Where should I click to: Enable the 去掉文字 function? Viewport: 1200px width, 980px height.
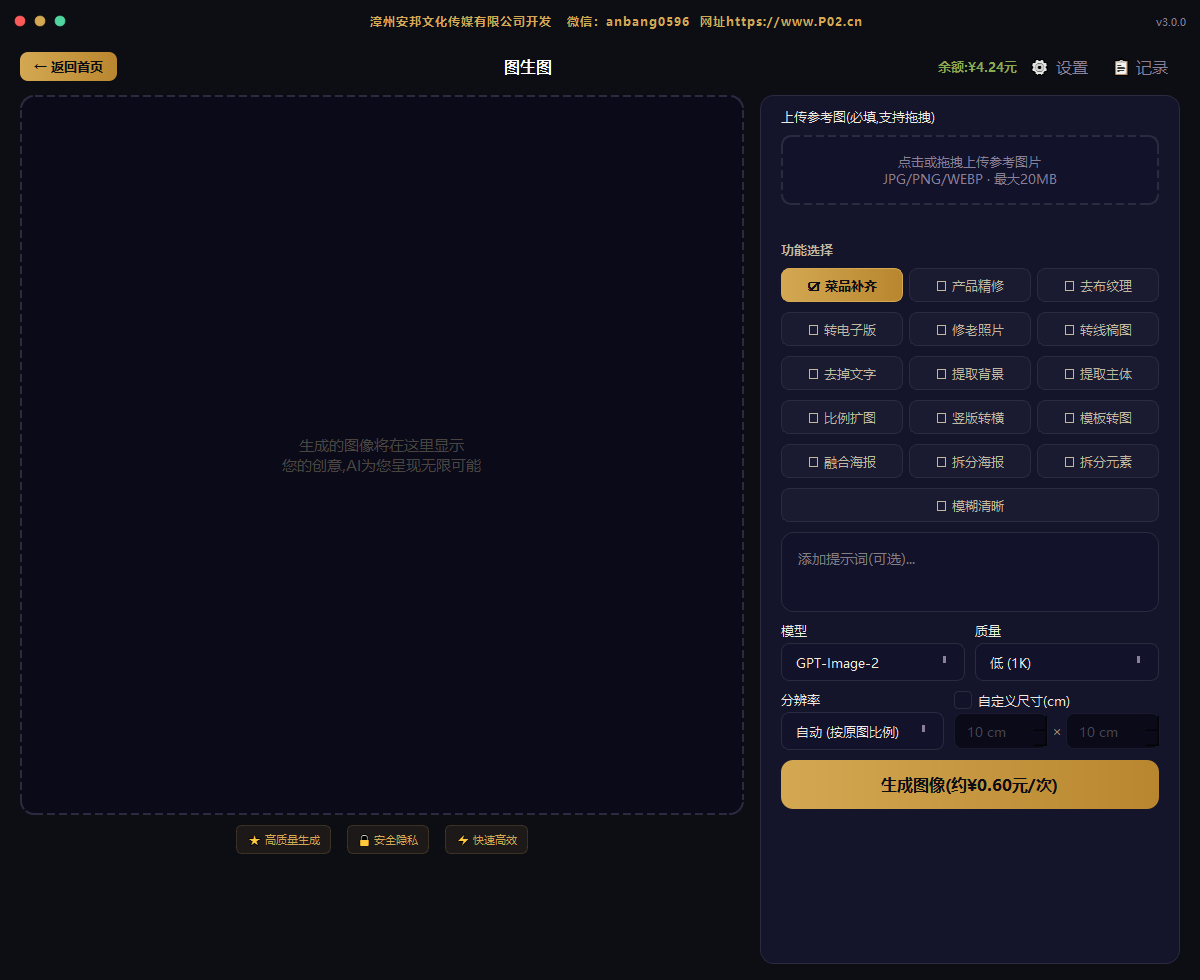tap(842, 373)
